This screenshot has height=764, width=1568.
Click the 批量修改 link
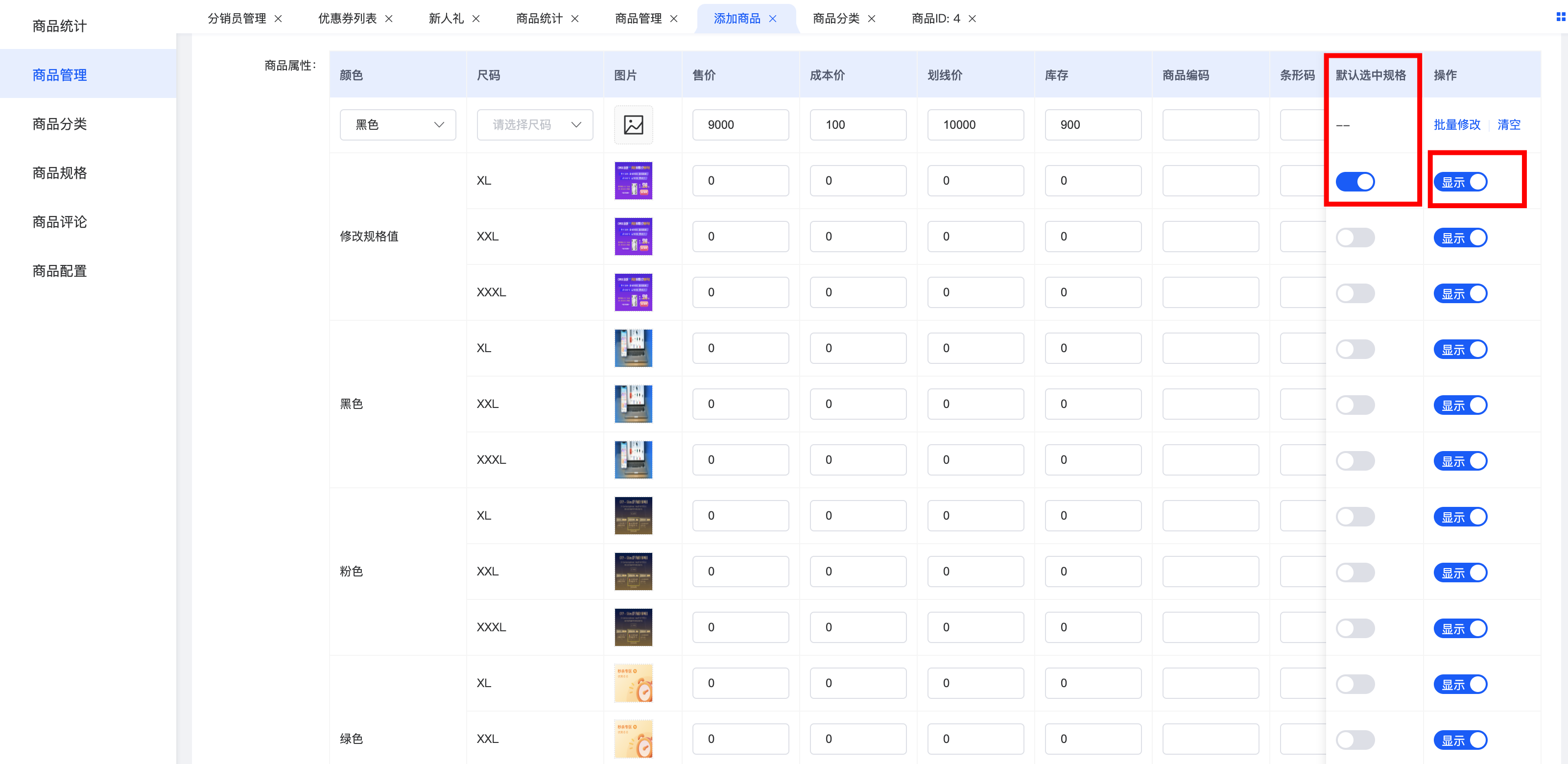tap(1457, 125)
